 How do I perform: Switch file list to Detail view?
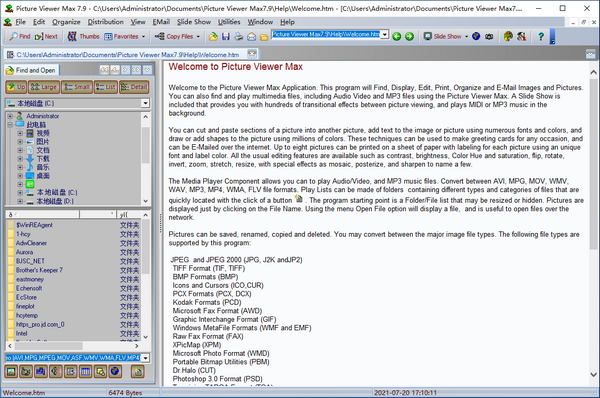click(134, 87)
